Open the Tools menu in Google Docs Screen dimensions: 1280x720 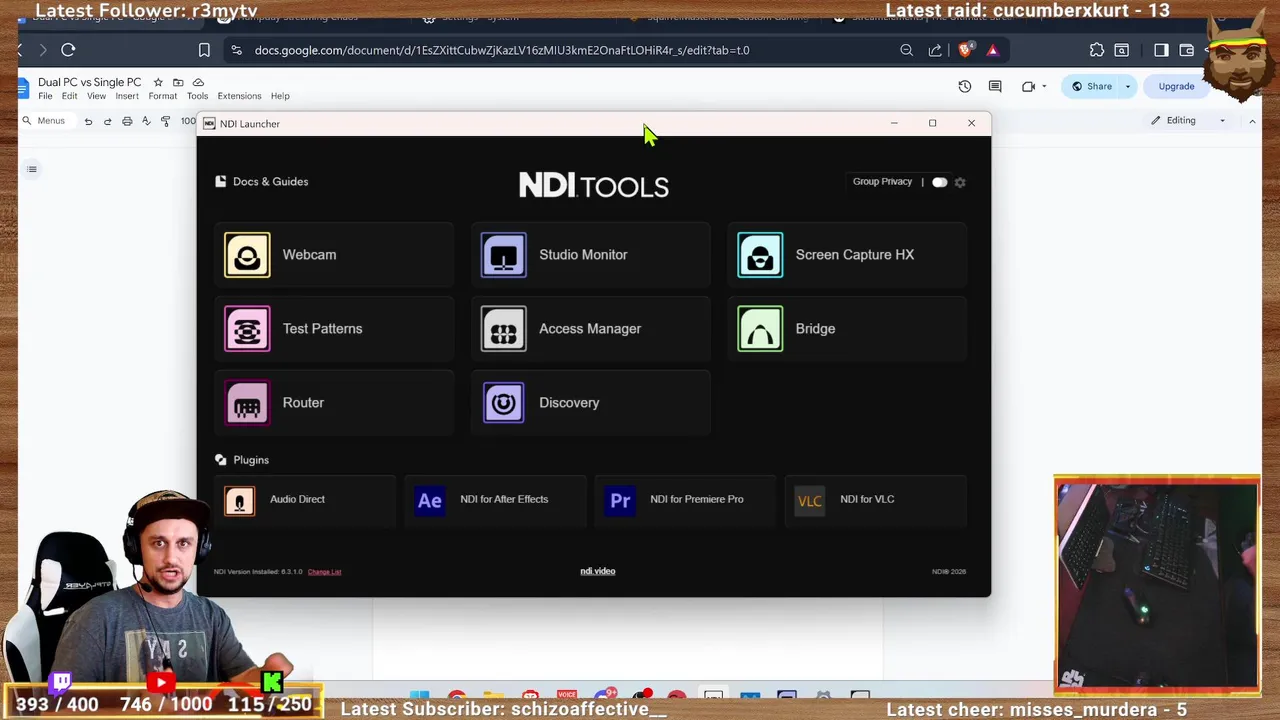coord(197,96)
